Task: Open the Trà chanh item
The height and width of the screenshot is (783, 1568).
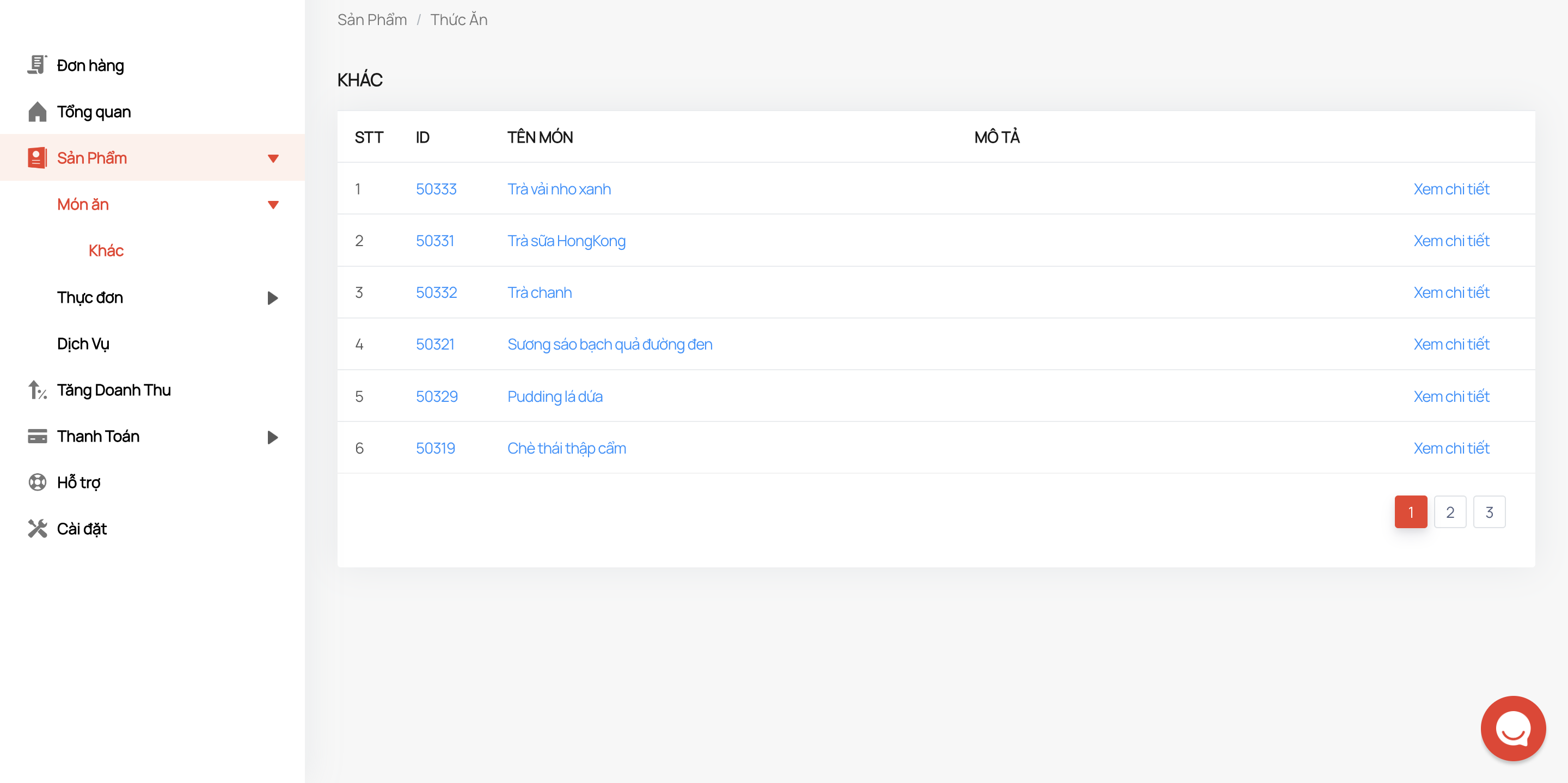Action: coord(540,292)
